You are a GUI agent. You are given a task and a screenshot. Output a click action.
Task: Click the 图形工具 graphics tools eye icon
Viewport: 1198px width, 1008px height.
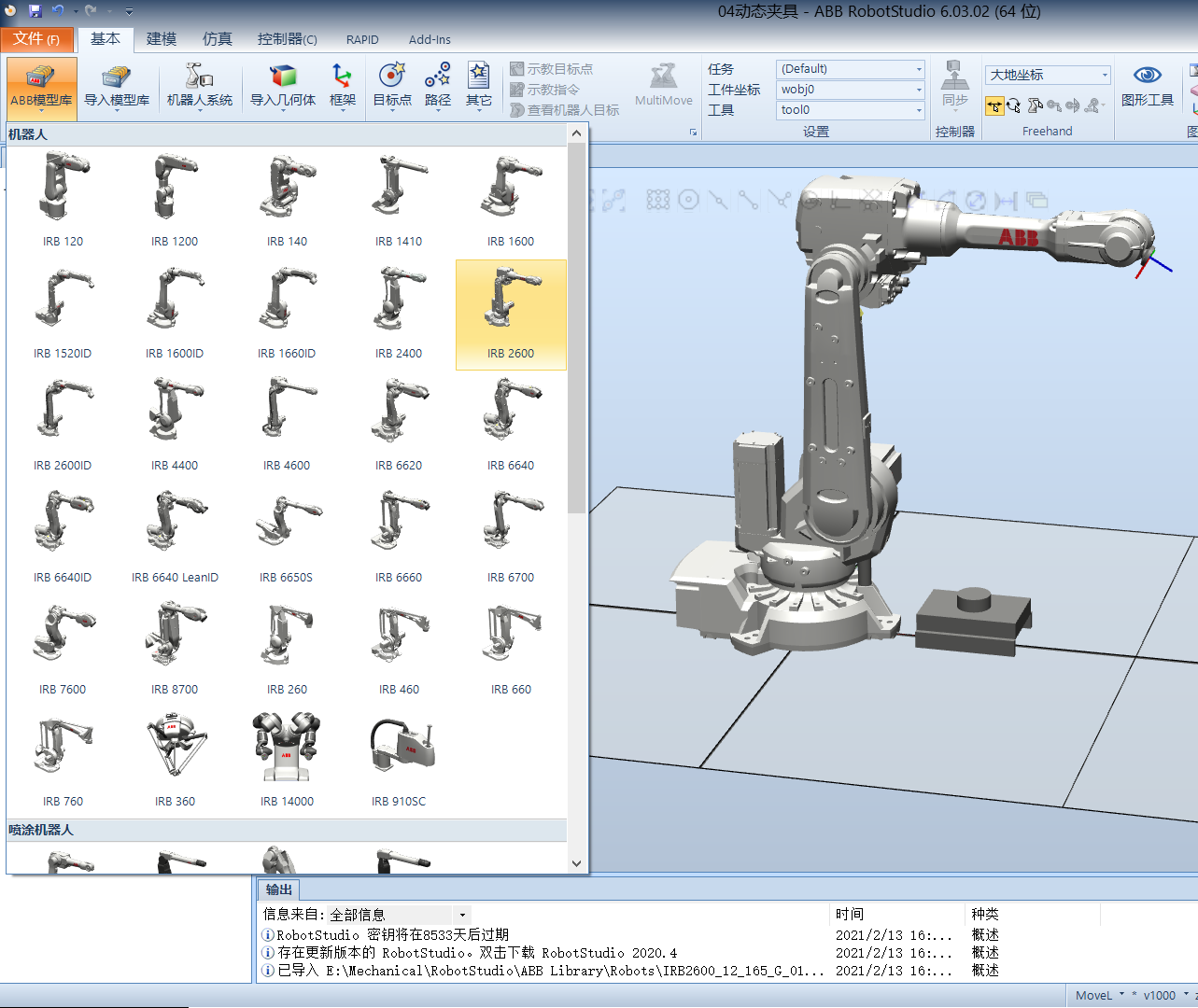pos(1148,85)
